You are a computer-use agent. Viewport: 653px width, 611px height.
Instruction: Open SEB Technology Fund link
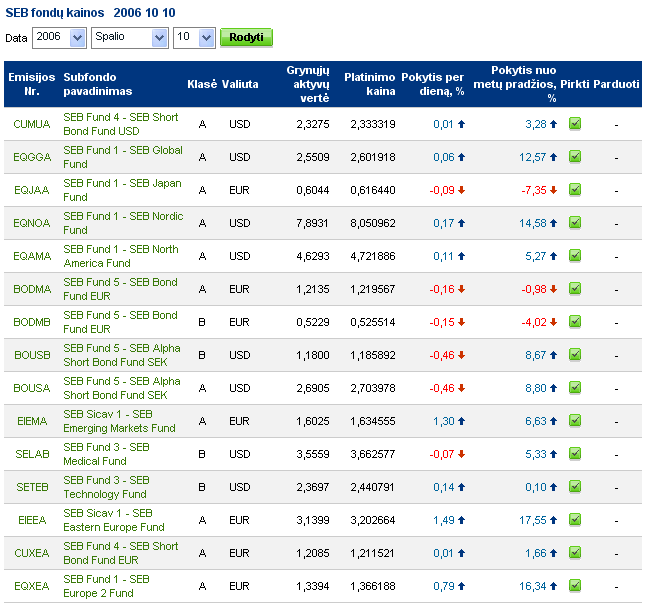(107, 487)
